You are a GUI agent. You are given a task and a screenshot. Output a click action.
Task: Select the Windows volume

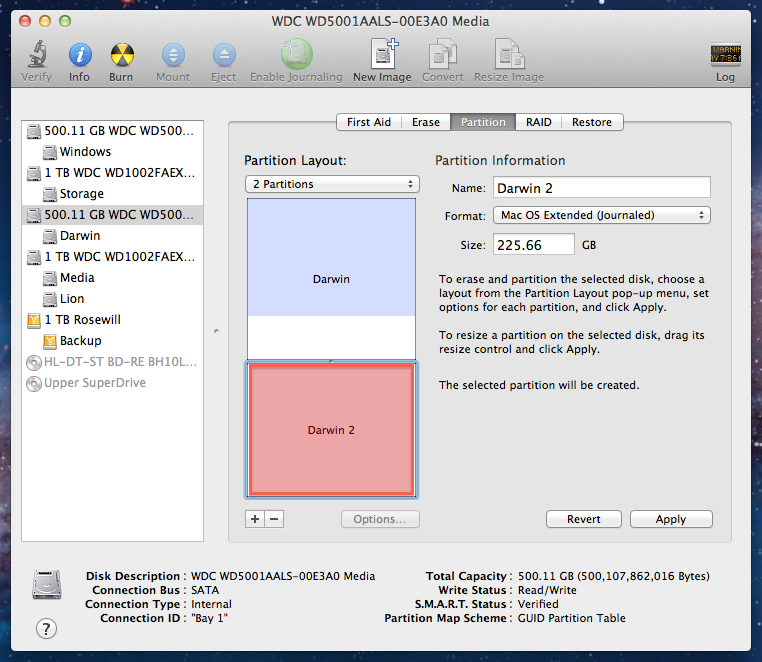coord(112,152)
